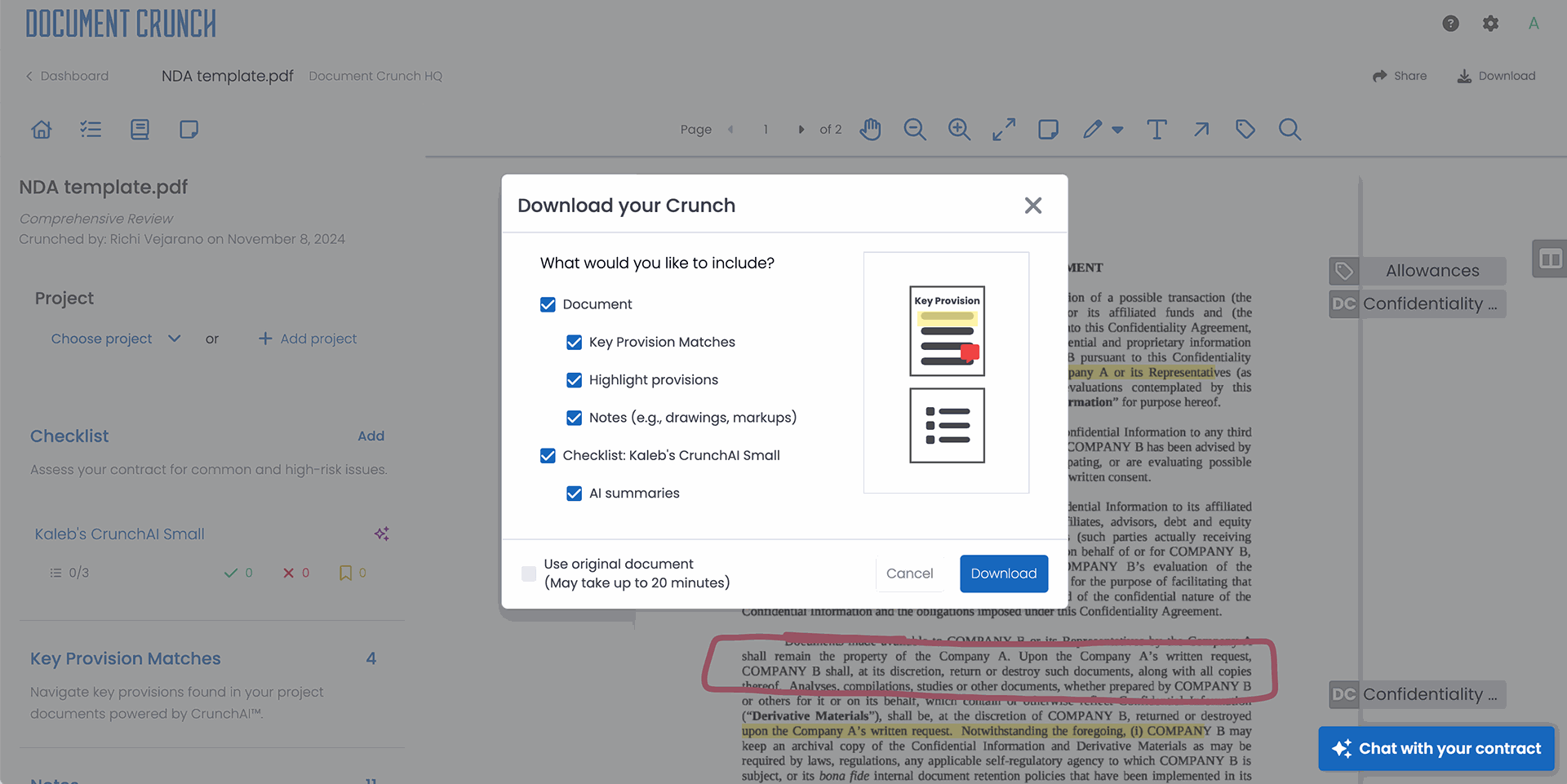Close the Download your Crunch dialog
Image resolution: width=1567 pixels, height=784 pixels.
tap(1033, 206)
